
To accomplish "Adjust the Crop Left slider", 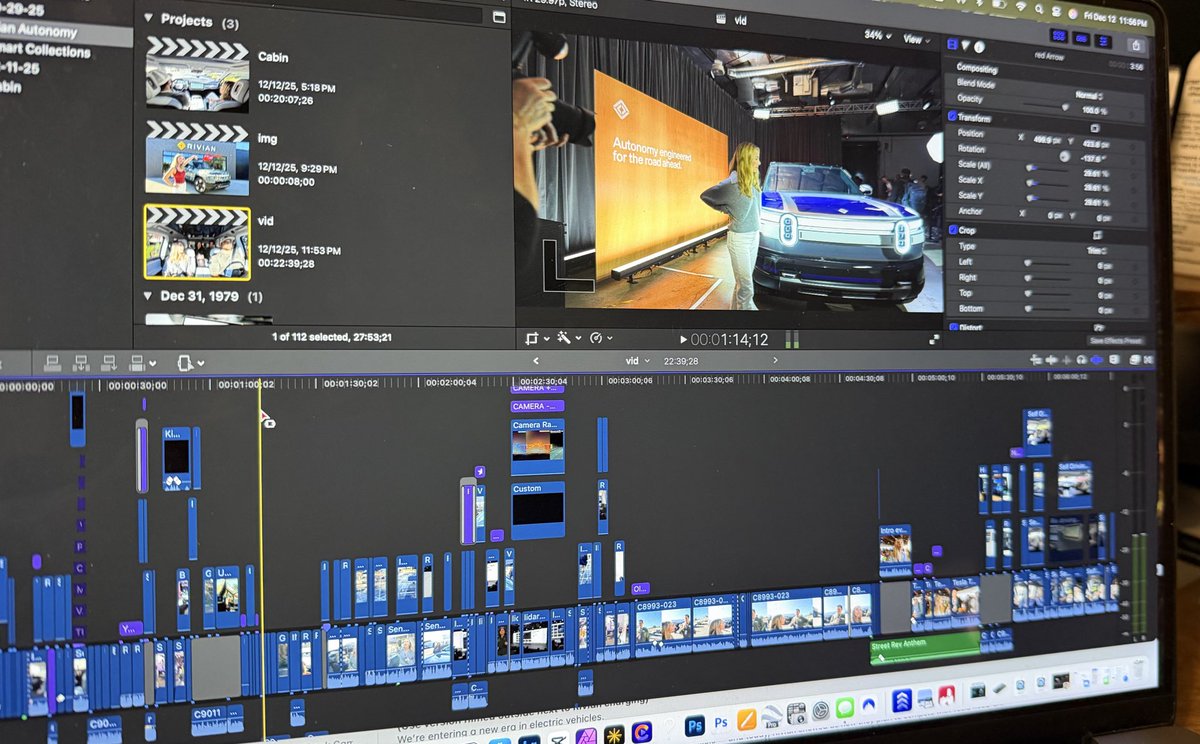I will point(1046,263).
